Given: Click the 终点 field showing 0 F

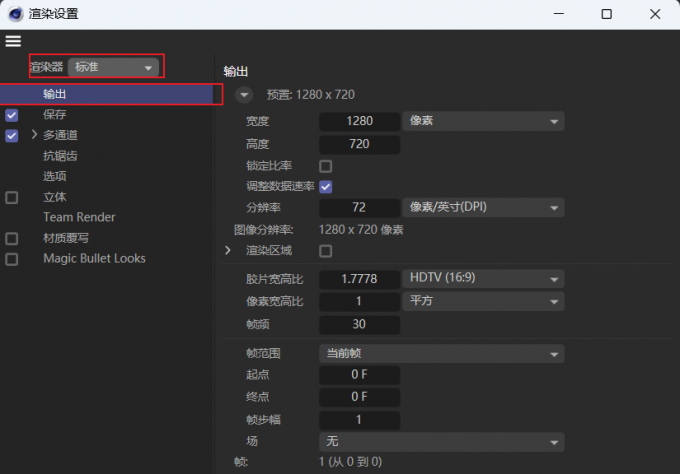Looking at the screenshot, I should [x=360, y=397].
